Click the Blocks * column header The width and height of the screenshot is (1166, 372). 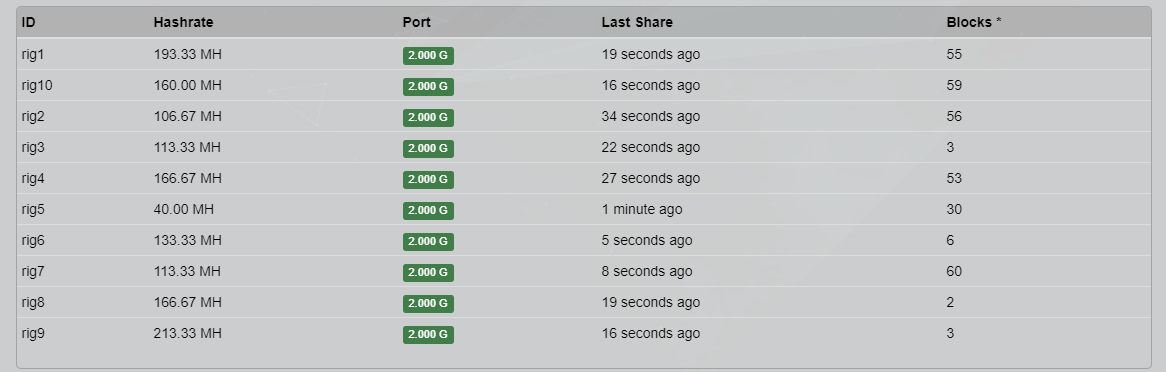[973, 22]
